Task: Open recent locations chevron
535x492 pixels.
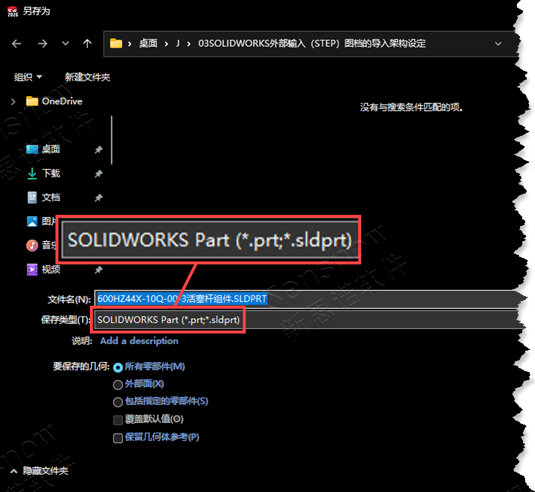Action: click(66, 44)
